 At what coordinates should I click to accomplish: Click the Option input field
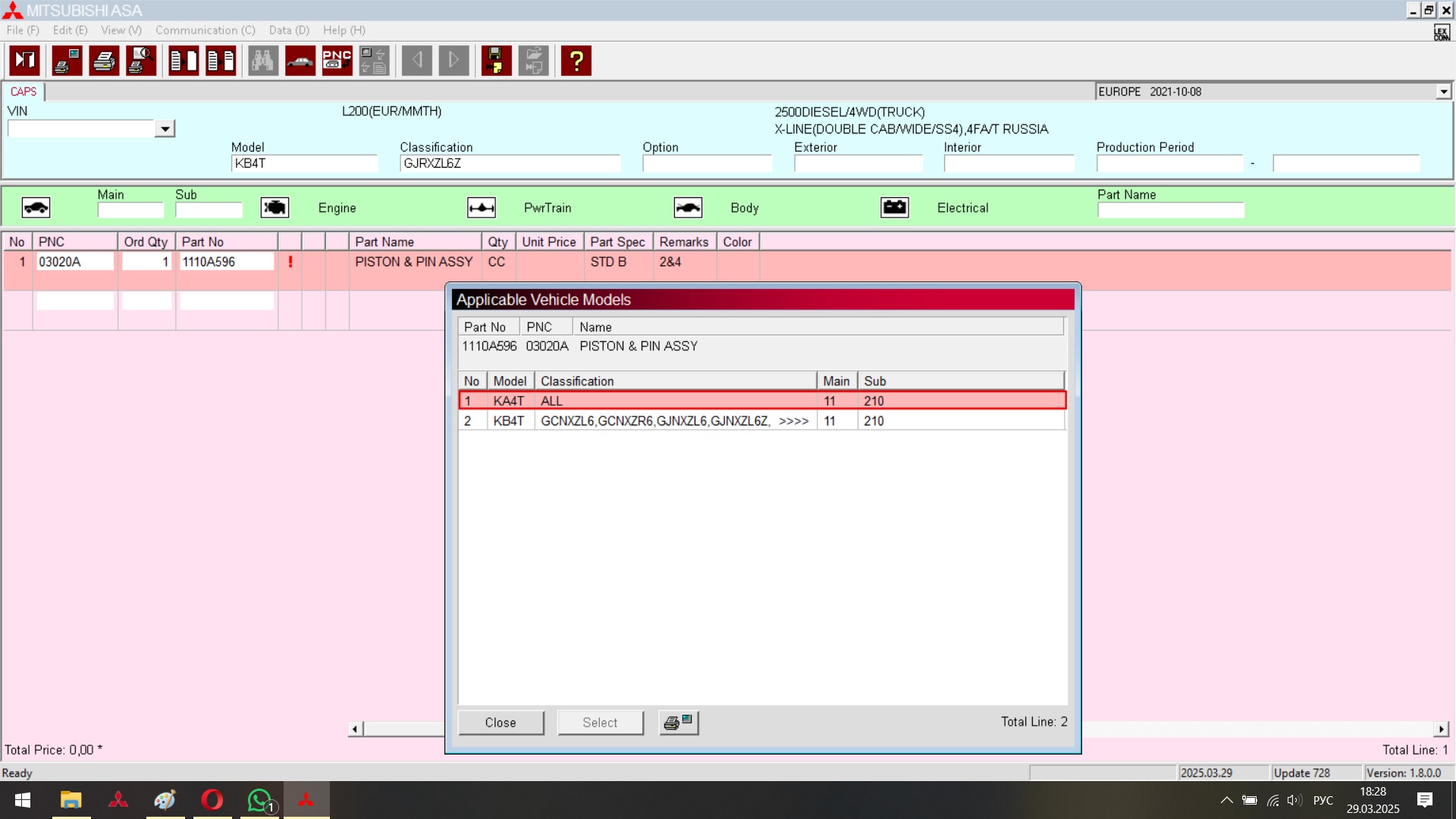pyautogui.click(x=707, y=164)
